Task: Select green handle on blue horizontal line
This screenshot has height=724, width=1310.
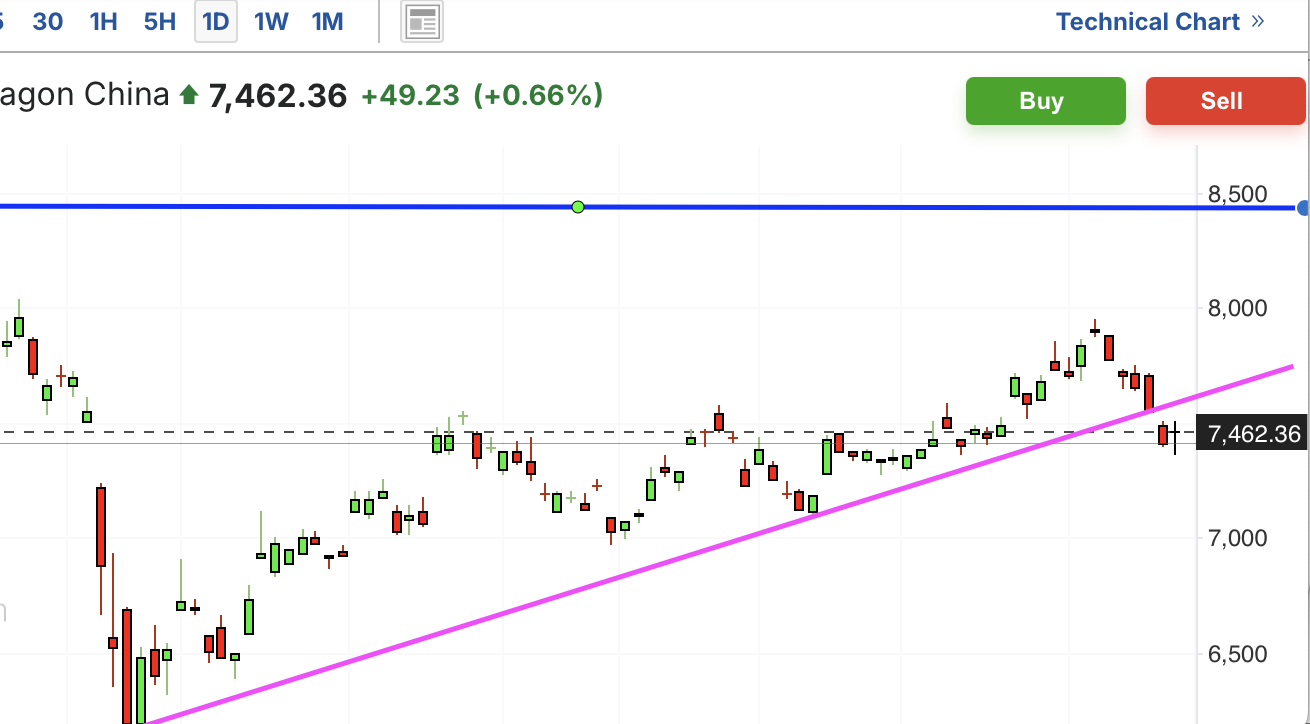Action: click(578, 207)
